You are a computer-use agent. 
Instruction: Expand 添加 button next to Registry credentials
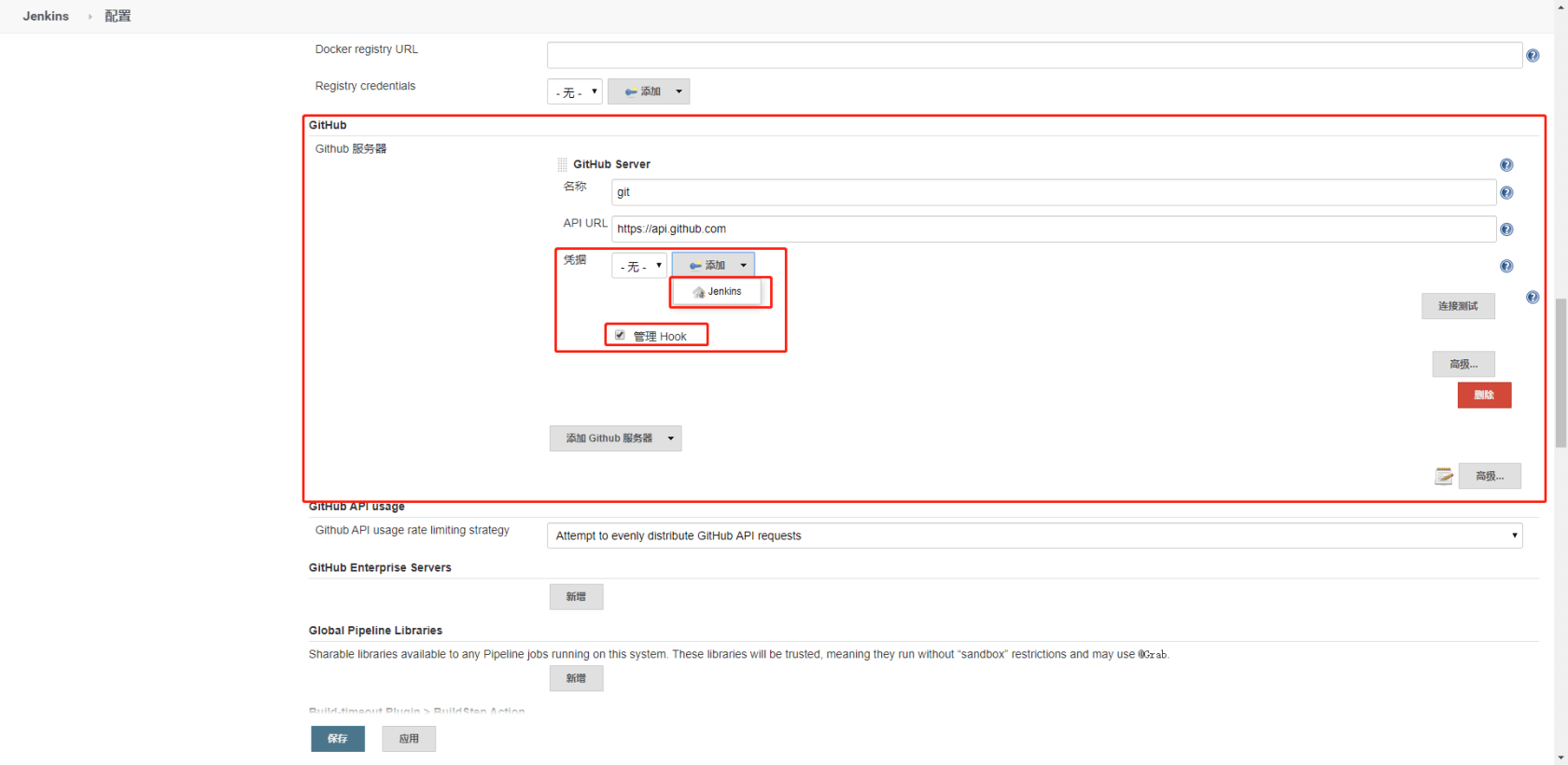(x=649, y=91)
